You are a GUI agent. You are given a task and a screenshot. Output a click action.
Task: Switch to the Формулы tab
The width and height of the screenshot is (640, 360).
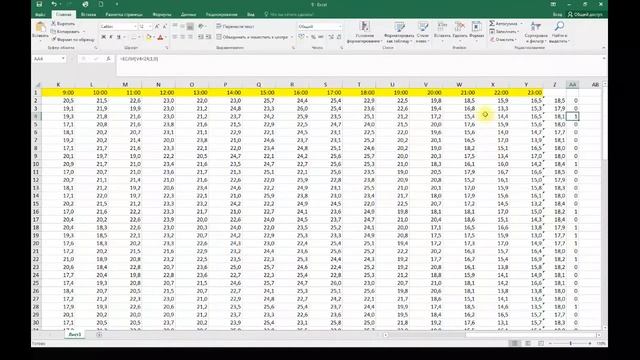tap(162, 14)
